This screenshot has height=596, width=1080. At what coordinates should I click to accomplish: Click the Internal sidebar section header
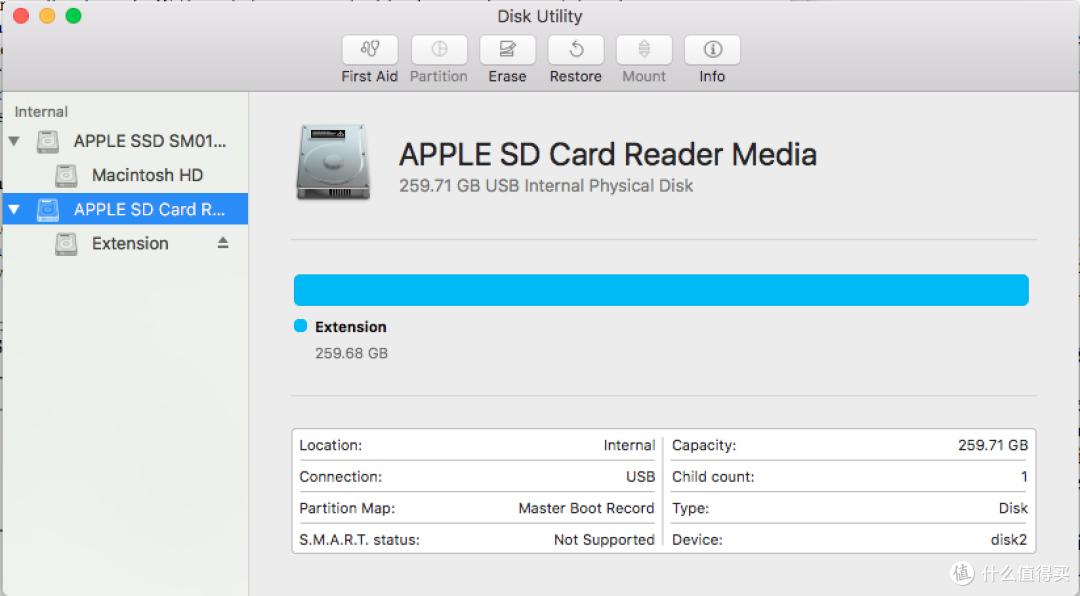(41, 112)
